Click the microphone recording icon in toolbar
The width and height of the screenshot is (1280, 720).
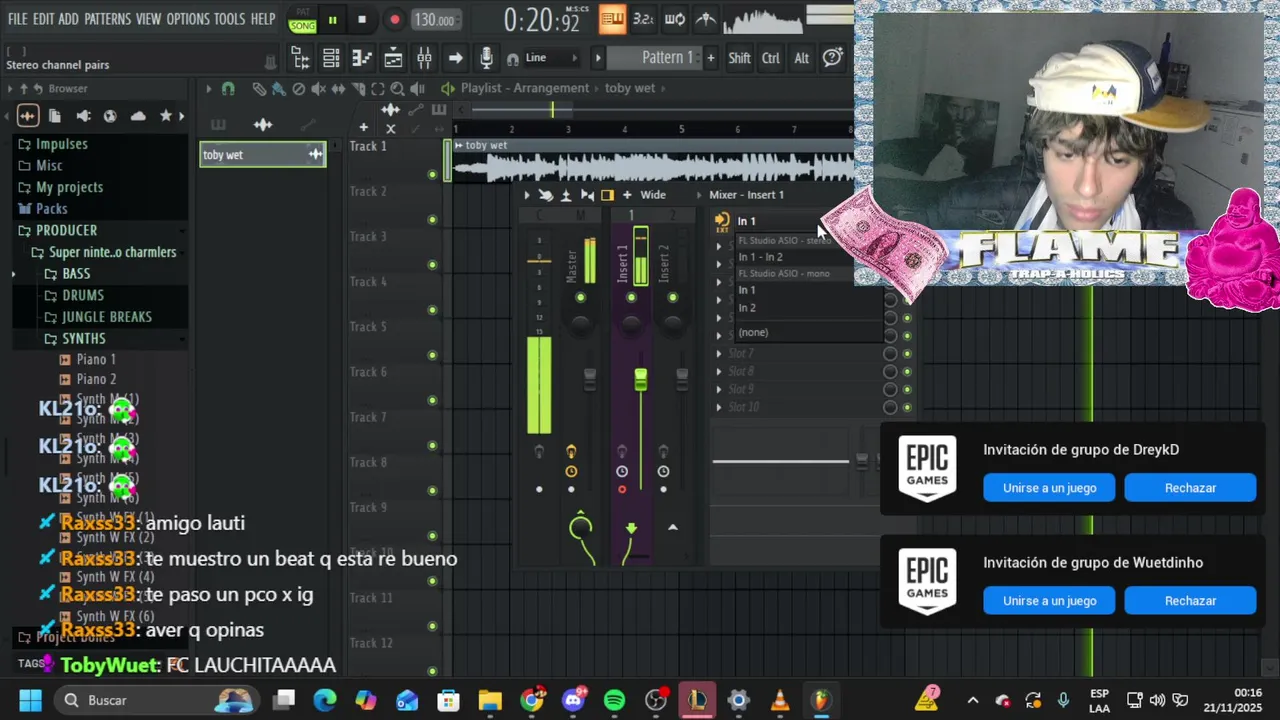coord(486,58)
